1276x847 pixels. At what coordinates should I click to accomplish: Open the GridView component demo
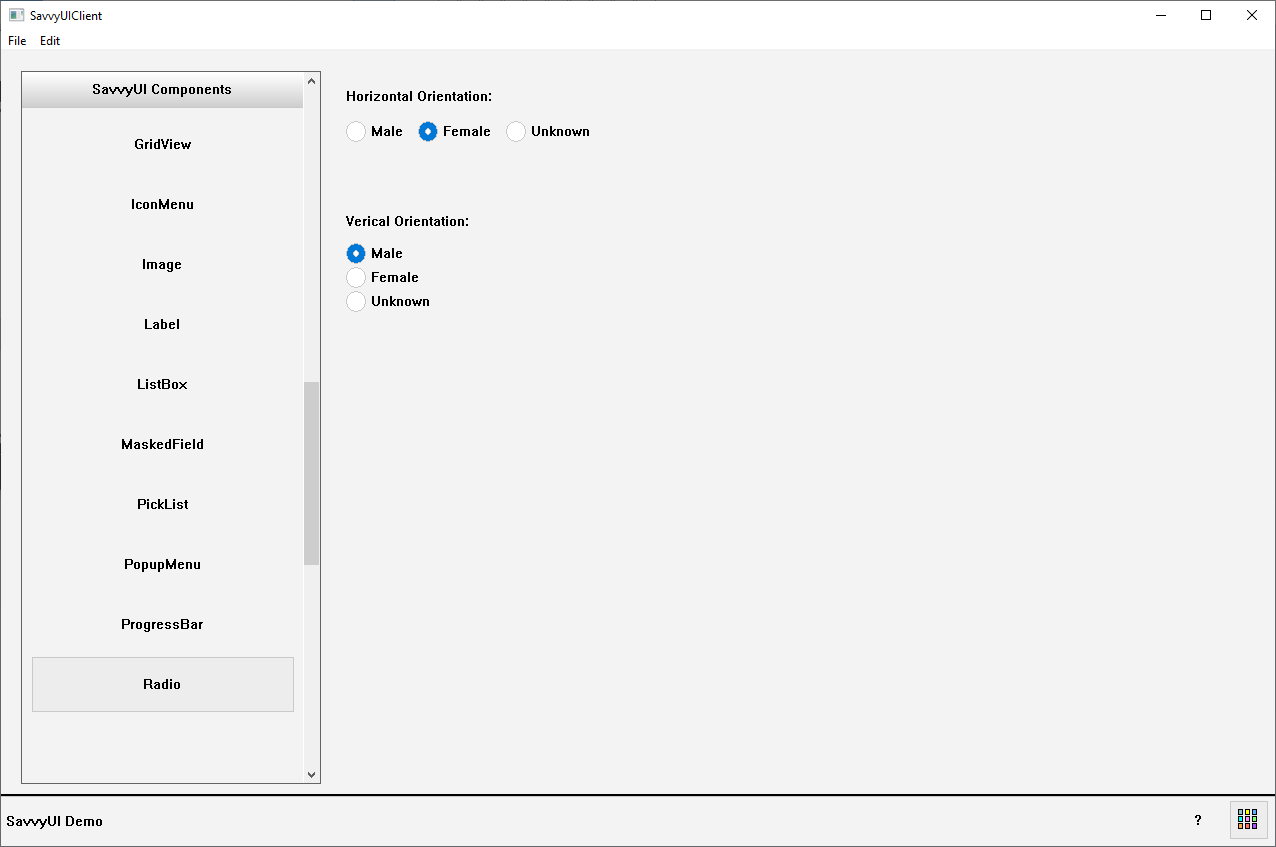click(162, 145)
